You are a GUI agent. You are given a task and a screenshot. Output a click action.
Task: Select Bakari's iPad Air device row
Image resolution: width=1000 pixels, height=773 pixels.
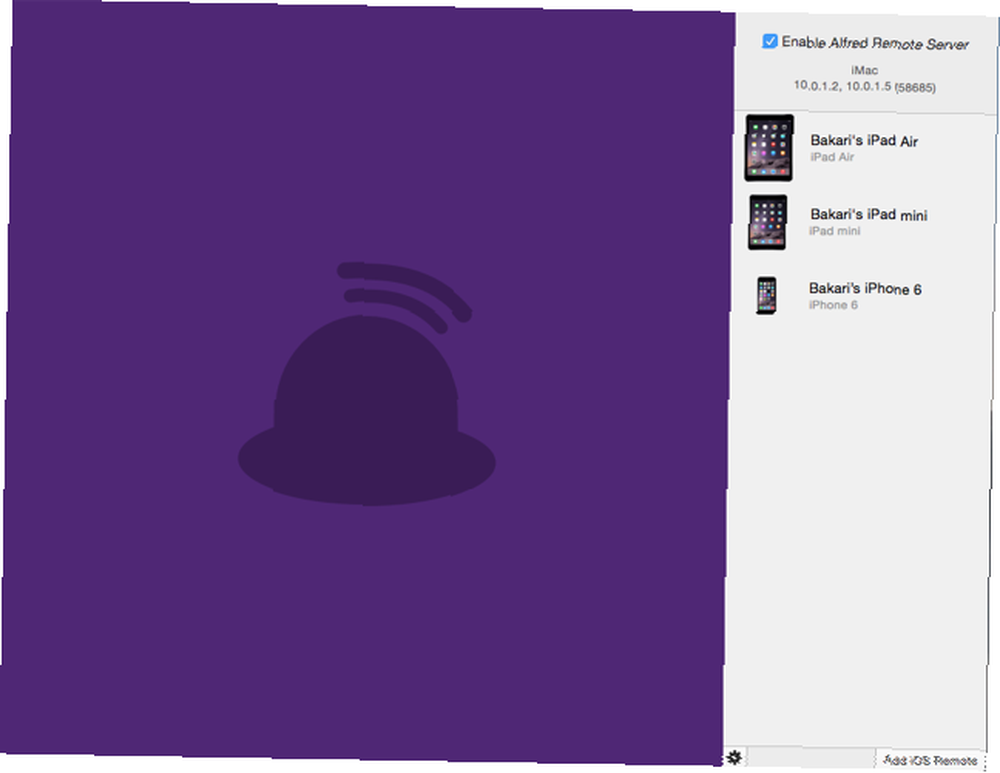866,148
